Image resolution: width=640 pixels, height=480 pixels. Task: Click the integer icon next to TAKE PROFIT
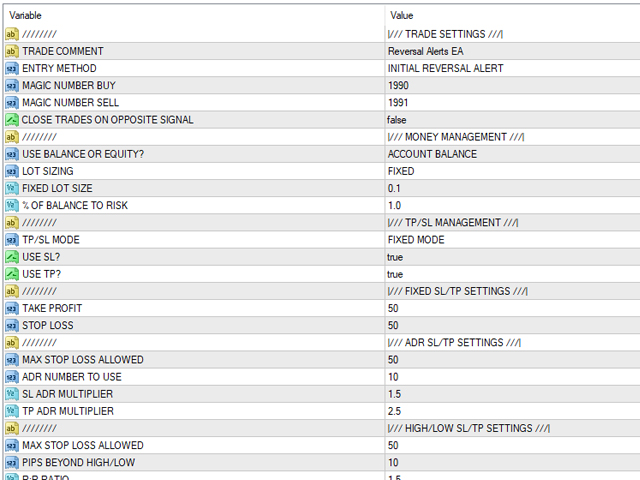(11, 308)
